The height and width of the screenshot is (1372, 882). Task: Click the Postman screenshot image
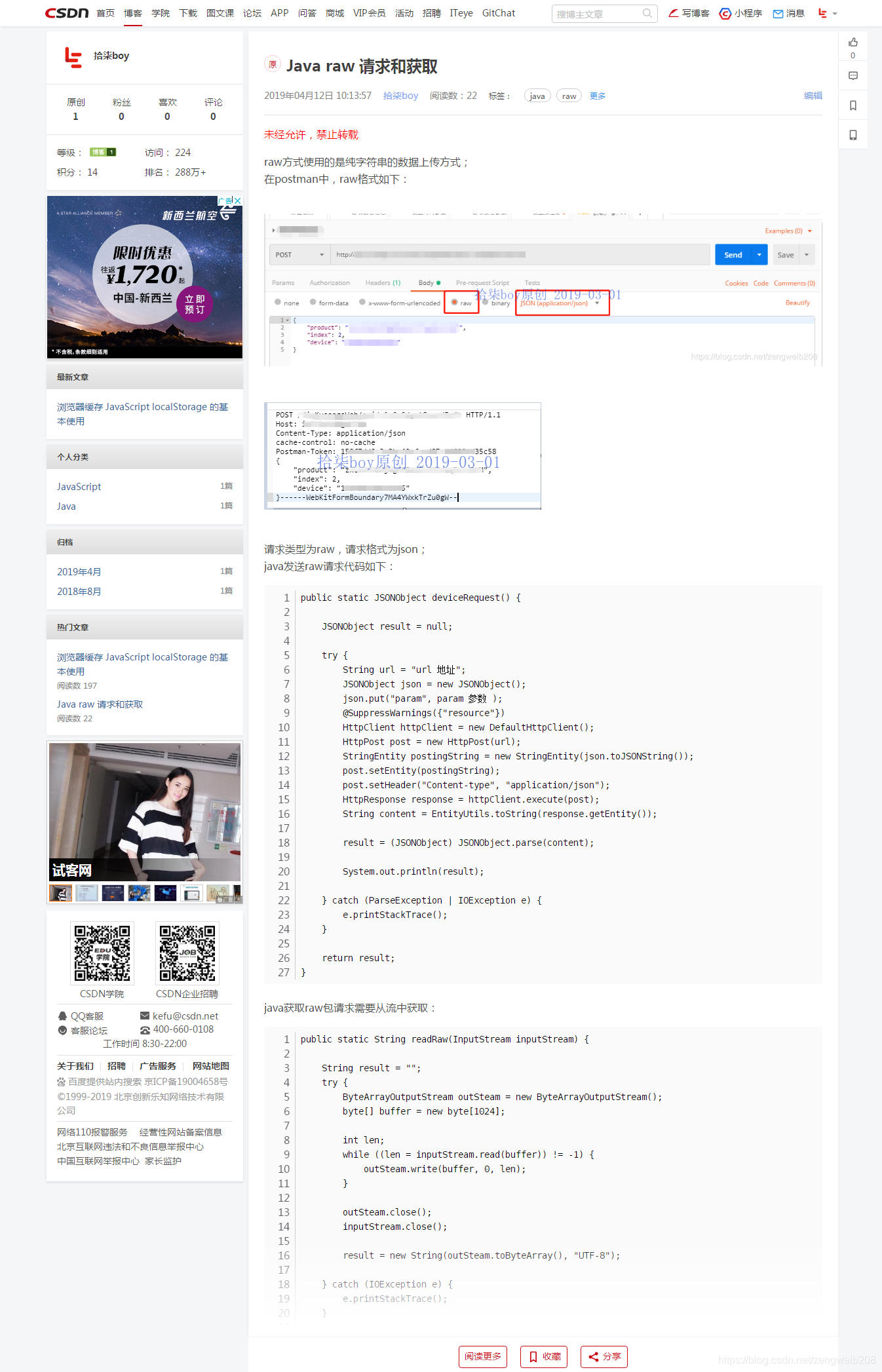click(x=543, y=289)
